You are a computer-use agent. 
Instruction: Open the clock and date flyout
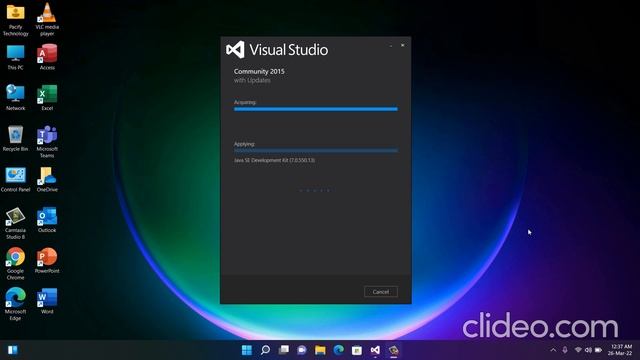tap(620, 350)
